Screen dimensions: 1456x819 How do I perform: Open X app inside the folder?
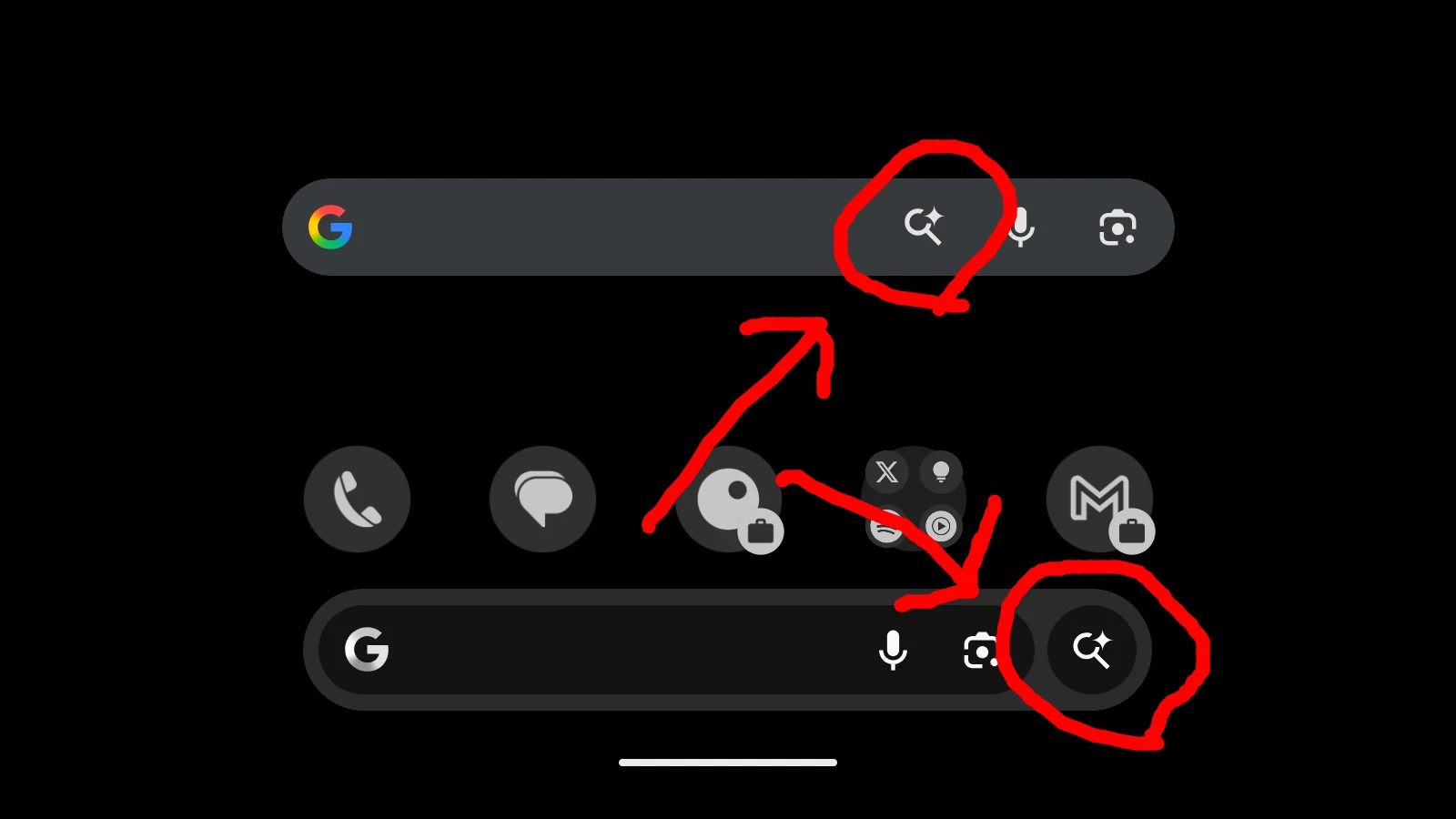886,472
